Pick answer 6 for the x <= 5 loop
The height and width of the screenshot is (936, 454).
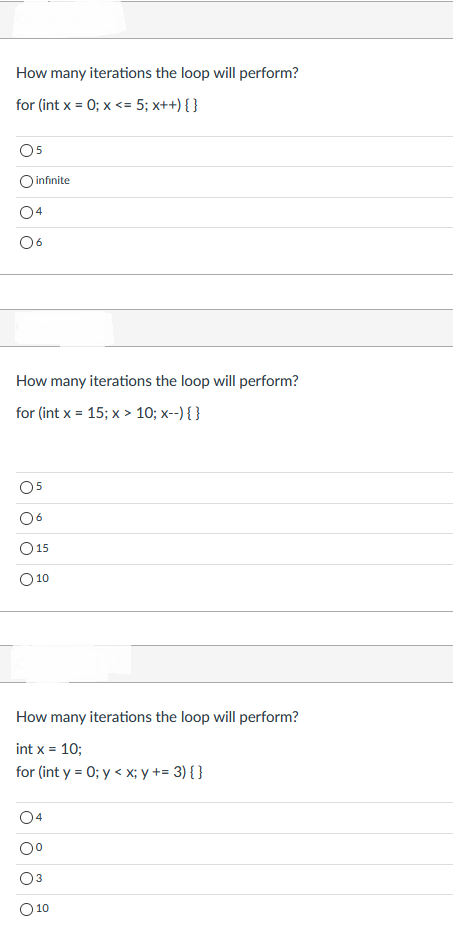pos(26,242)
